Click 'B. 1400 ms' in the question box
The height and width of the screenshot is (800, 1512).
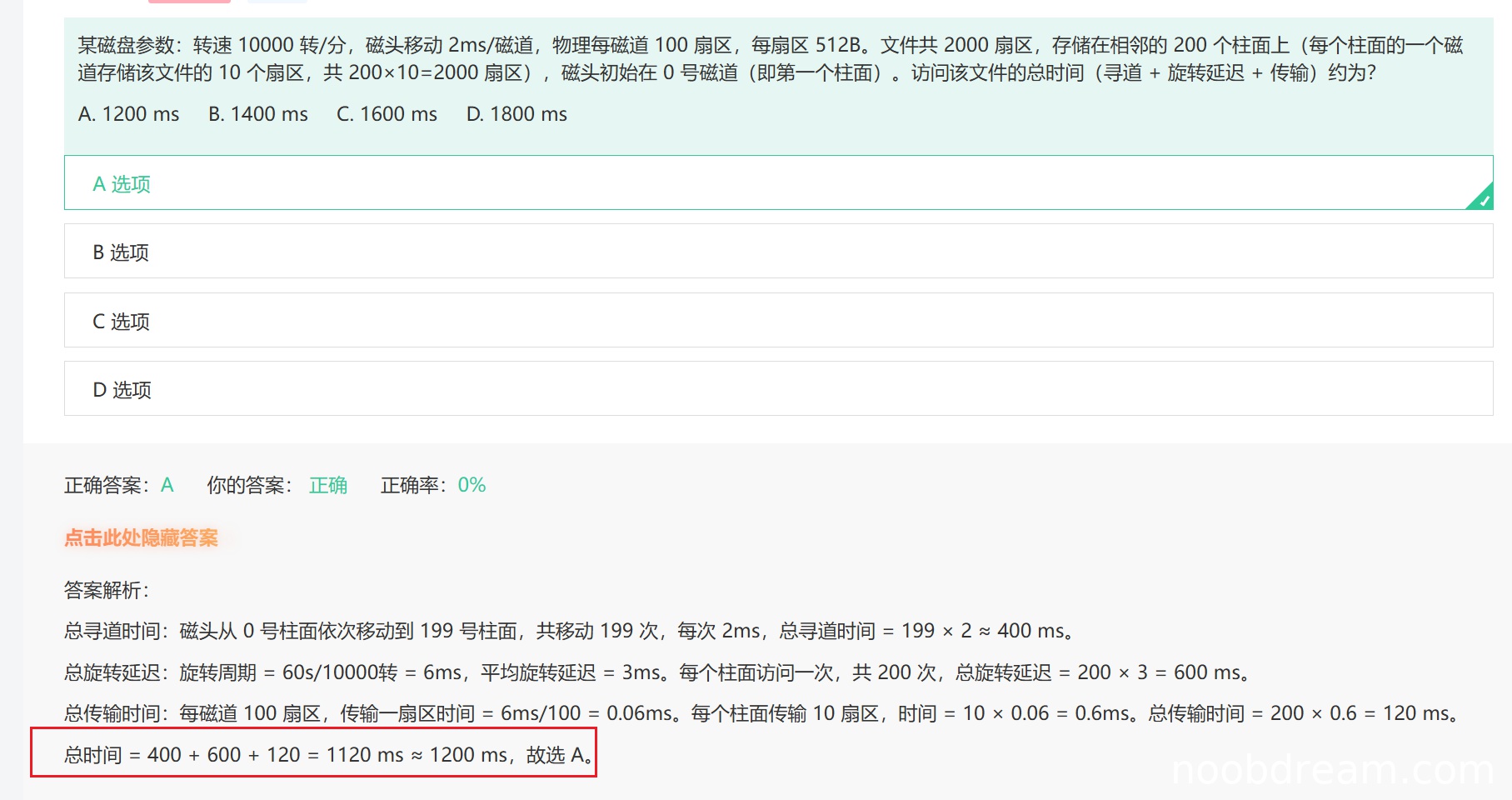[x=258, y=114]
